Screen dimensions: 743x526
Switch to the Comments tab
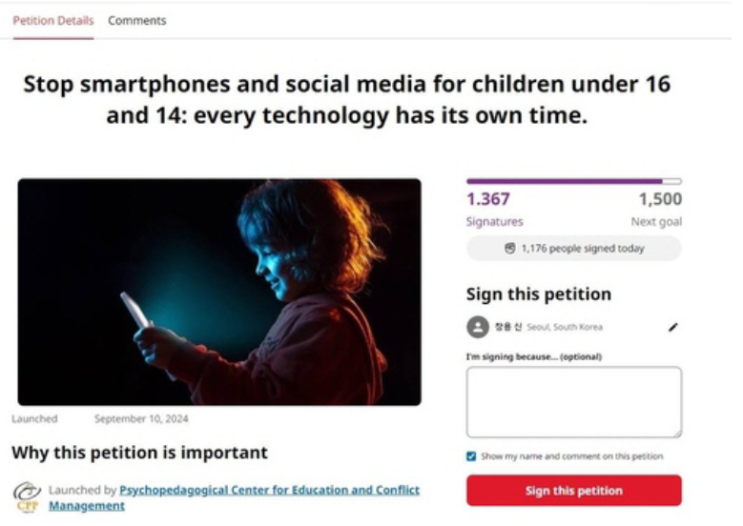click(x=137, y=20)
